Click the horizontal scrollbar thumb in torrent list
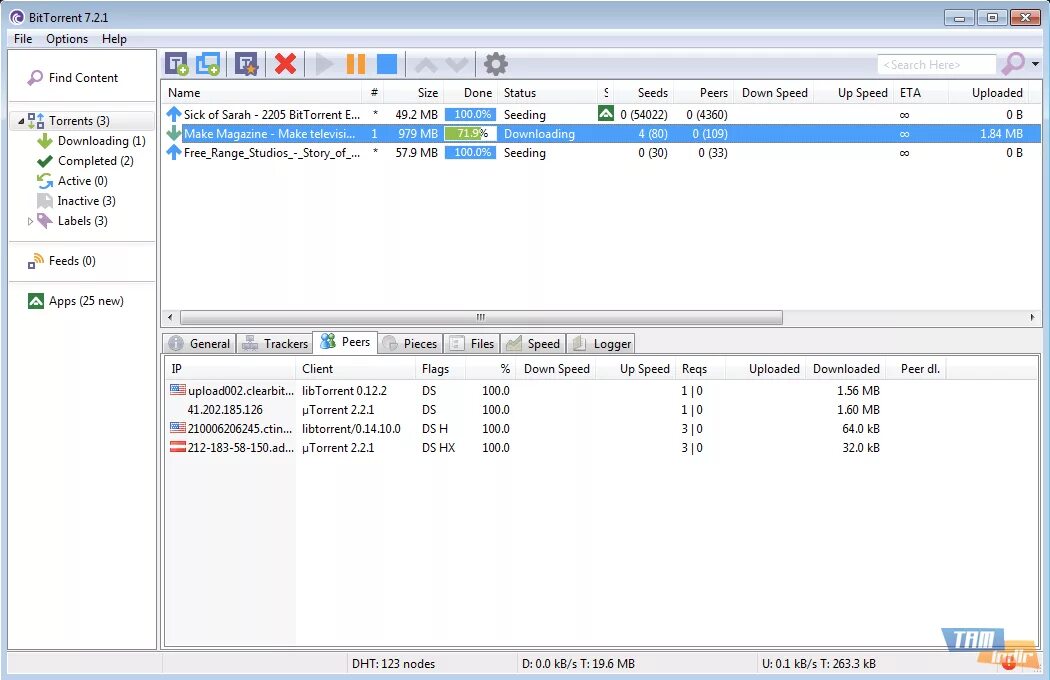Screen dimensions: 1050x680 [481, 317]
